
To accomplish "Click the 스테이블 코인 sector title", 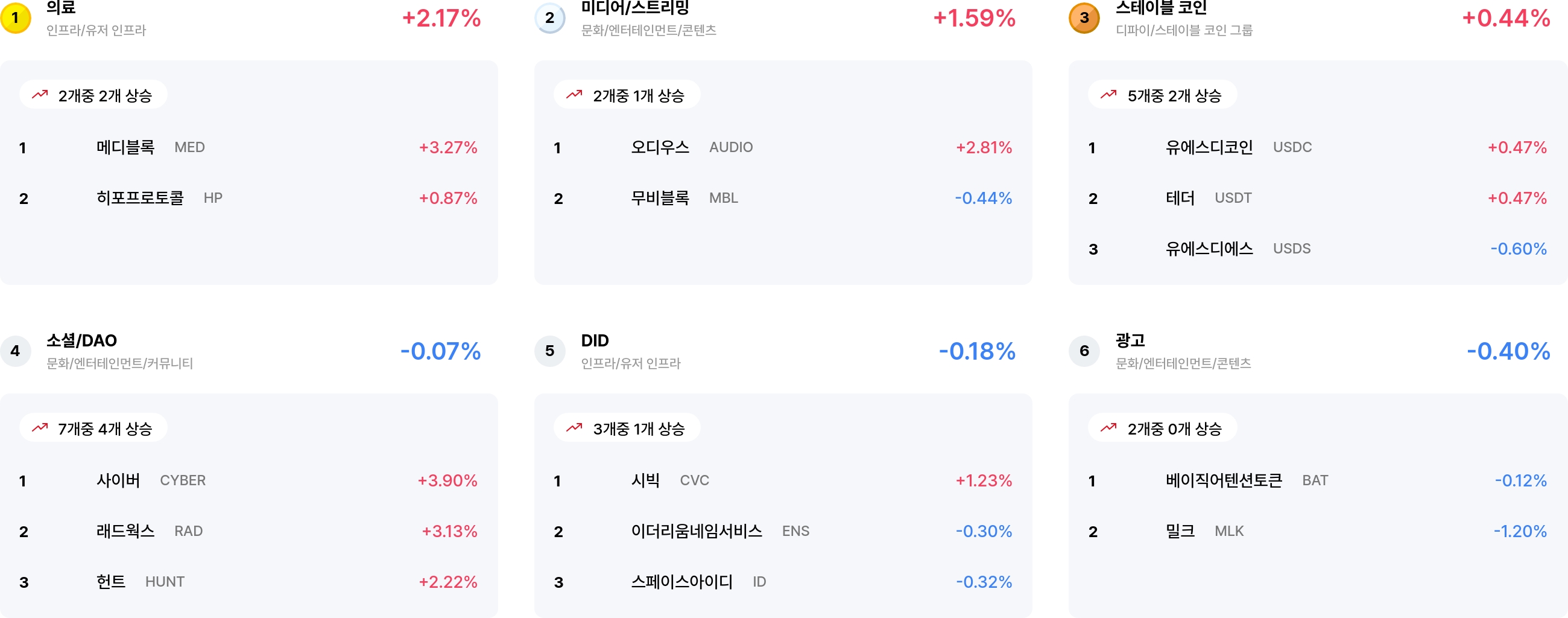I will (1161, 8).
